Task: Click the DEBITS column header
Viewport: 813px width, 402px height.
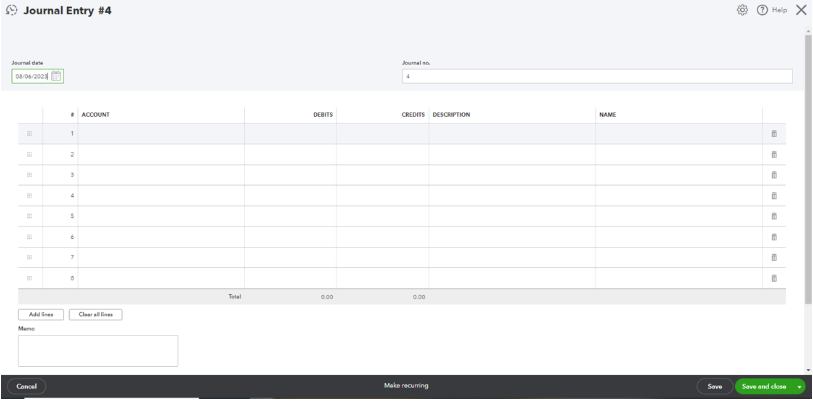Action: (323, 115)
